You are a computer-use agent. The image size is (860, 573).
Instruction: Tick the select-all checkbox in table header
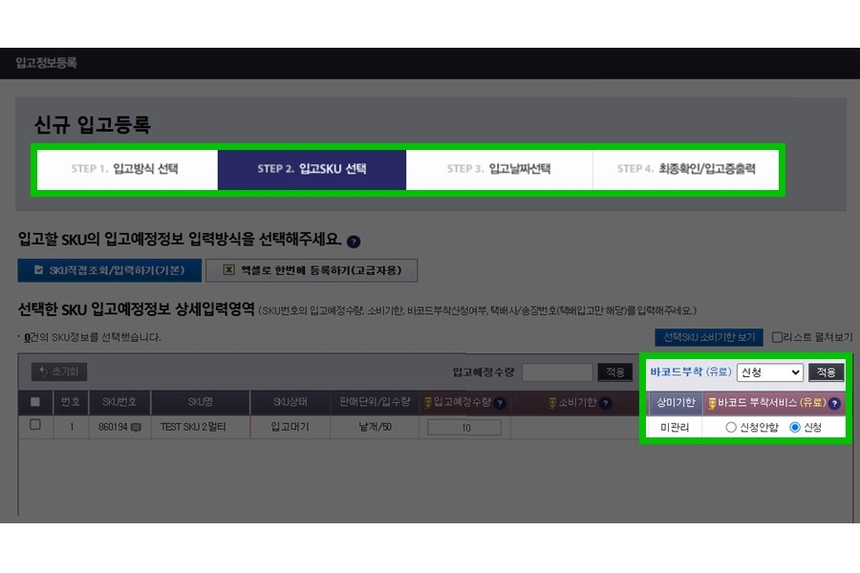click(x=35, y=402)
